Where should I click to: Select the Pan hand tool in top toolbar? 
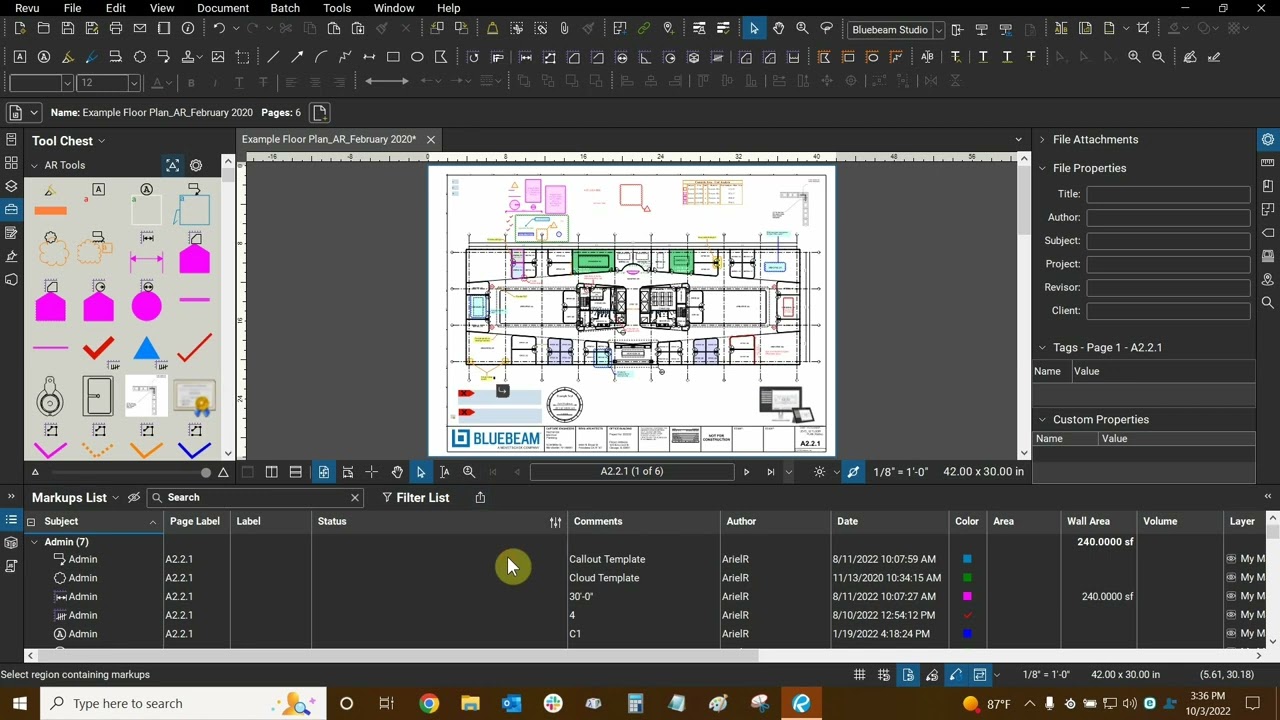(778, 29)
